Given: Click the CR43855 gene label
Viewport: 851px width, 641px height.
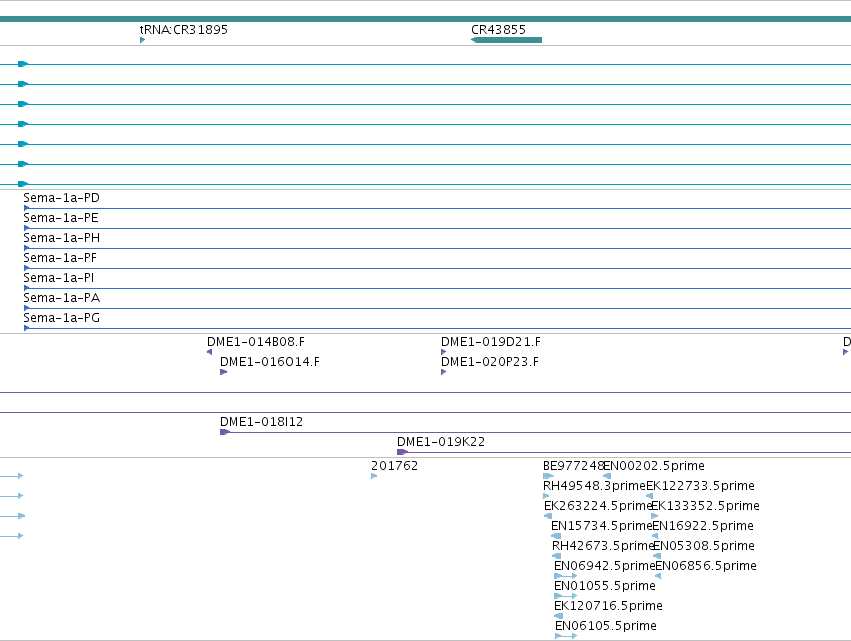Looking at the screenshot, I should click(498, 30).
